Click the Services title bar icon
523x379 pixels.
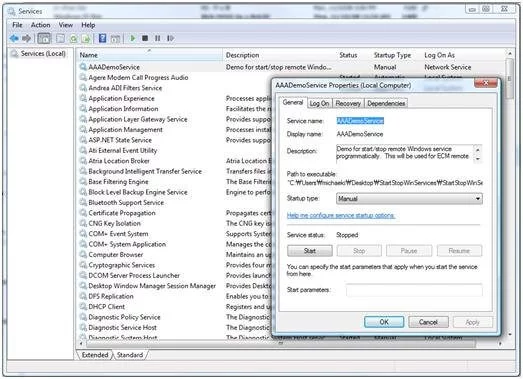click(x=12, y=12)
